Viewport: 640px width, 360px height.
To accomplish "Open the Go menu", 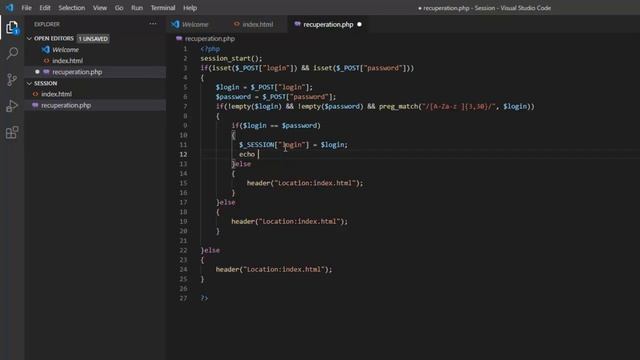I will (119, 8).
